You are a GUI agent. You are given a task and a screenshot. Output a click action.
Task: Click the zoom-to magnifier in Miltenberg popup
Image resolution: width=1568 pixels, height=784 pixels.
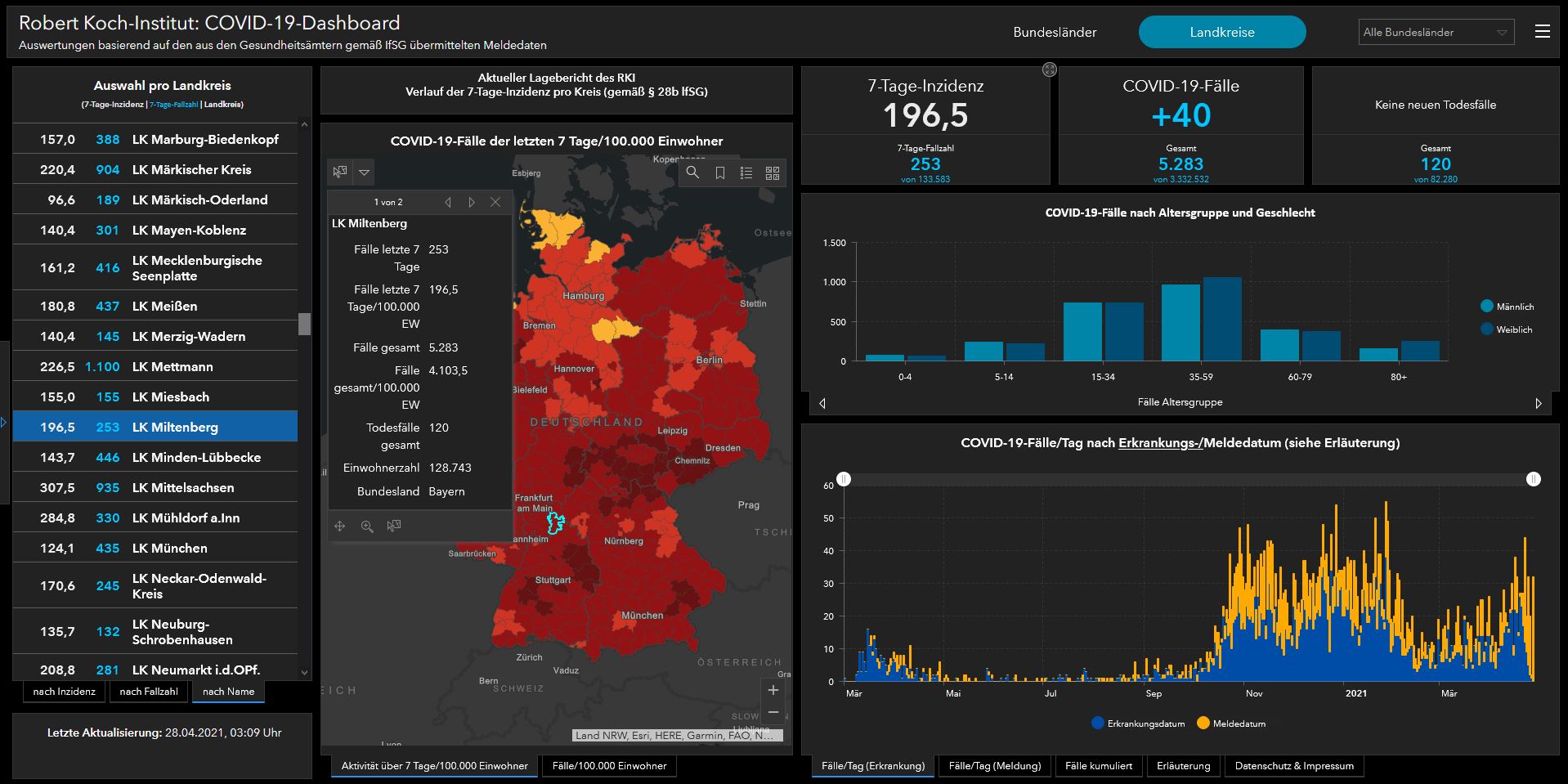(x=367, y=526)
